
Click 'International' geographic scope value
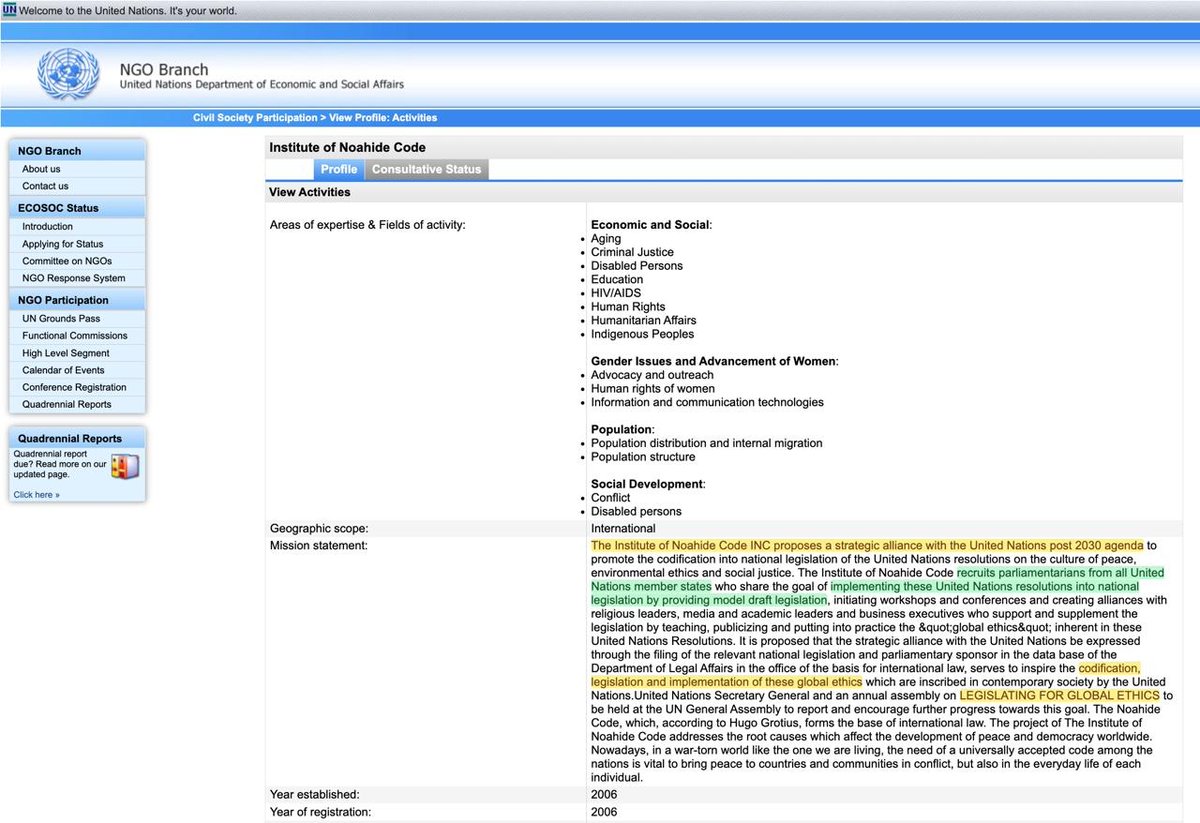click(x=623, y=528)
